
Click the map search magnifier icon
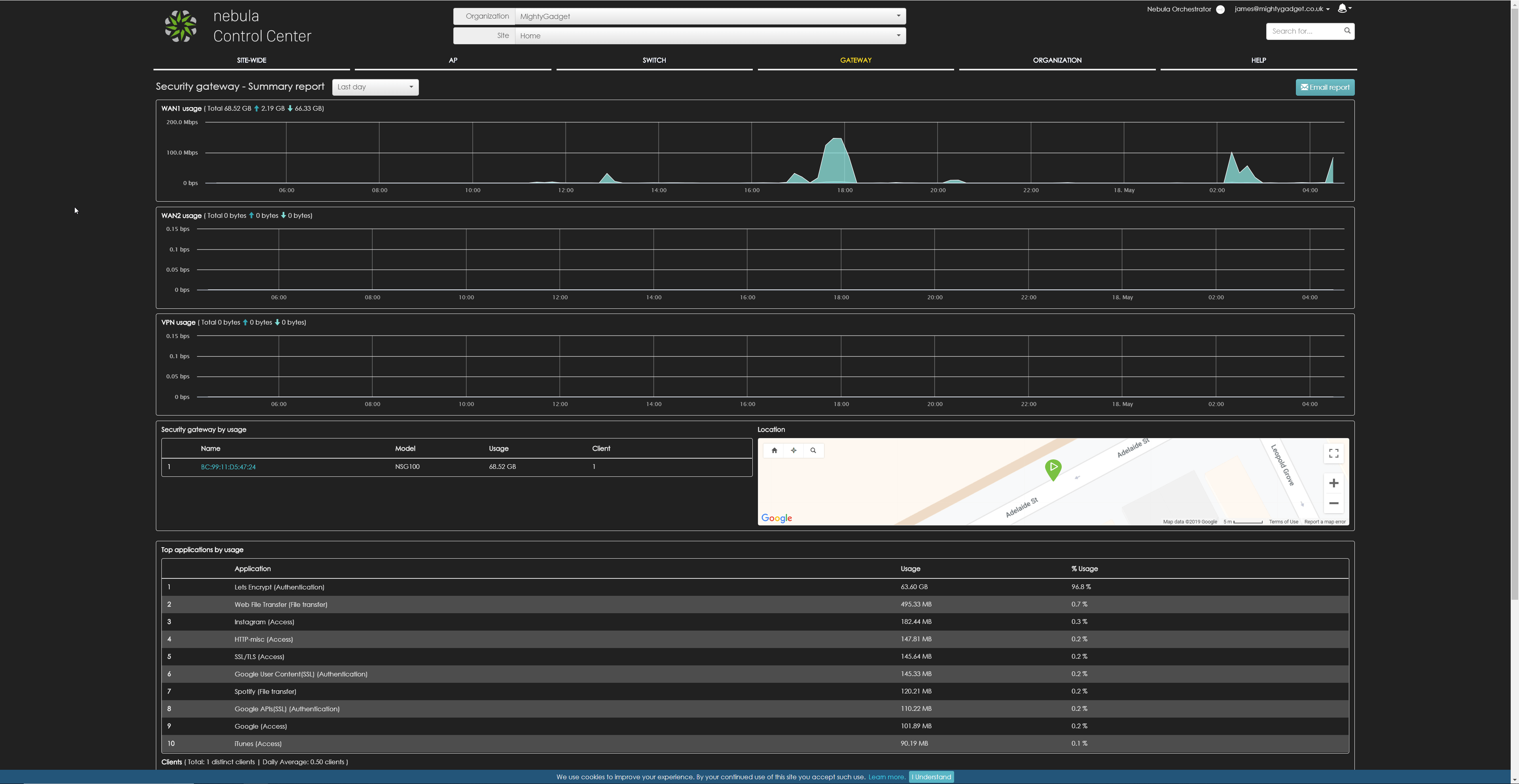pos(813,450)
